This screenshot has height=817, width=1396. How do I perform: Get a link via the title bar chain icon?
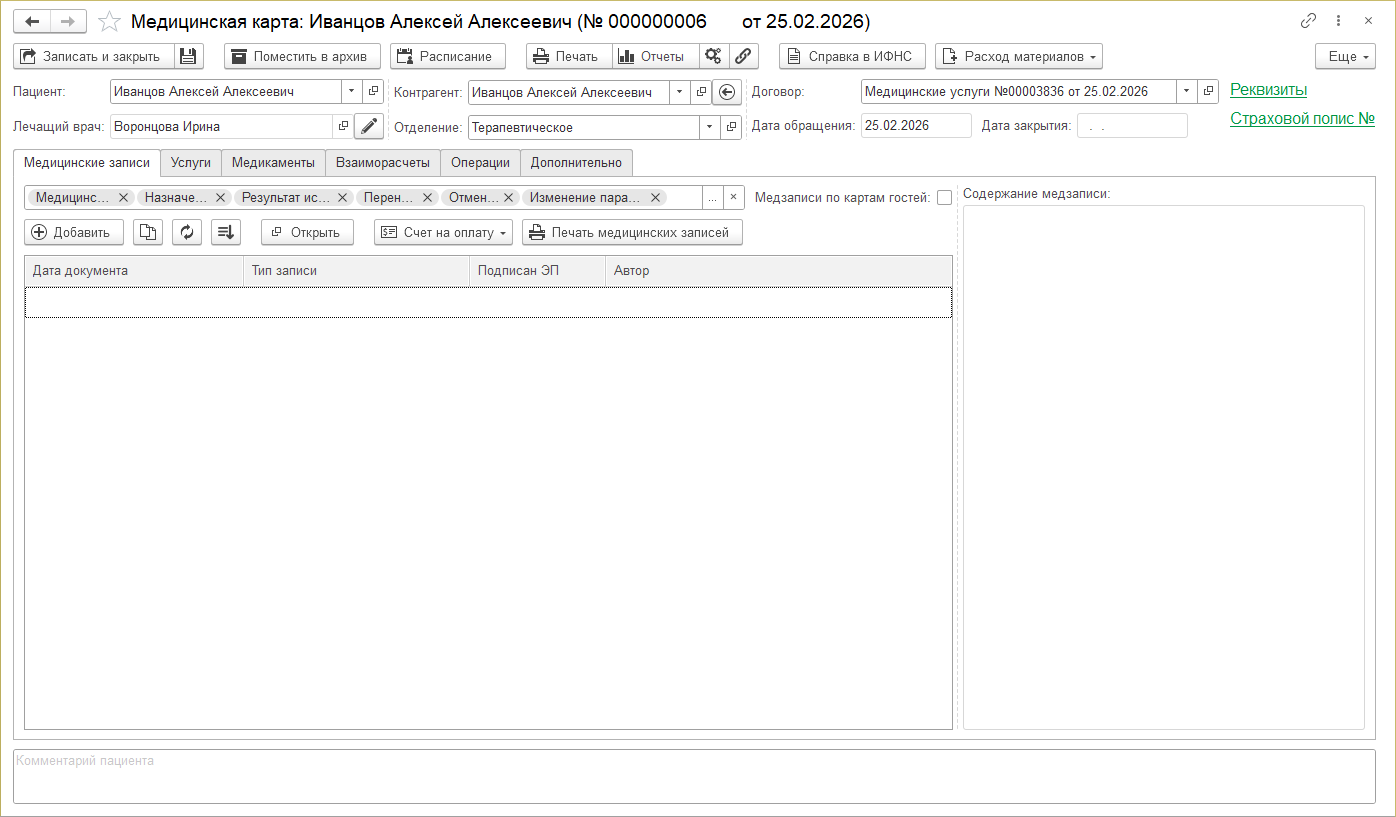(1308, 21)
